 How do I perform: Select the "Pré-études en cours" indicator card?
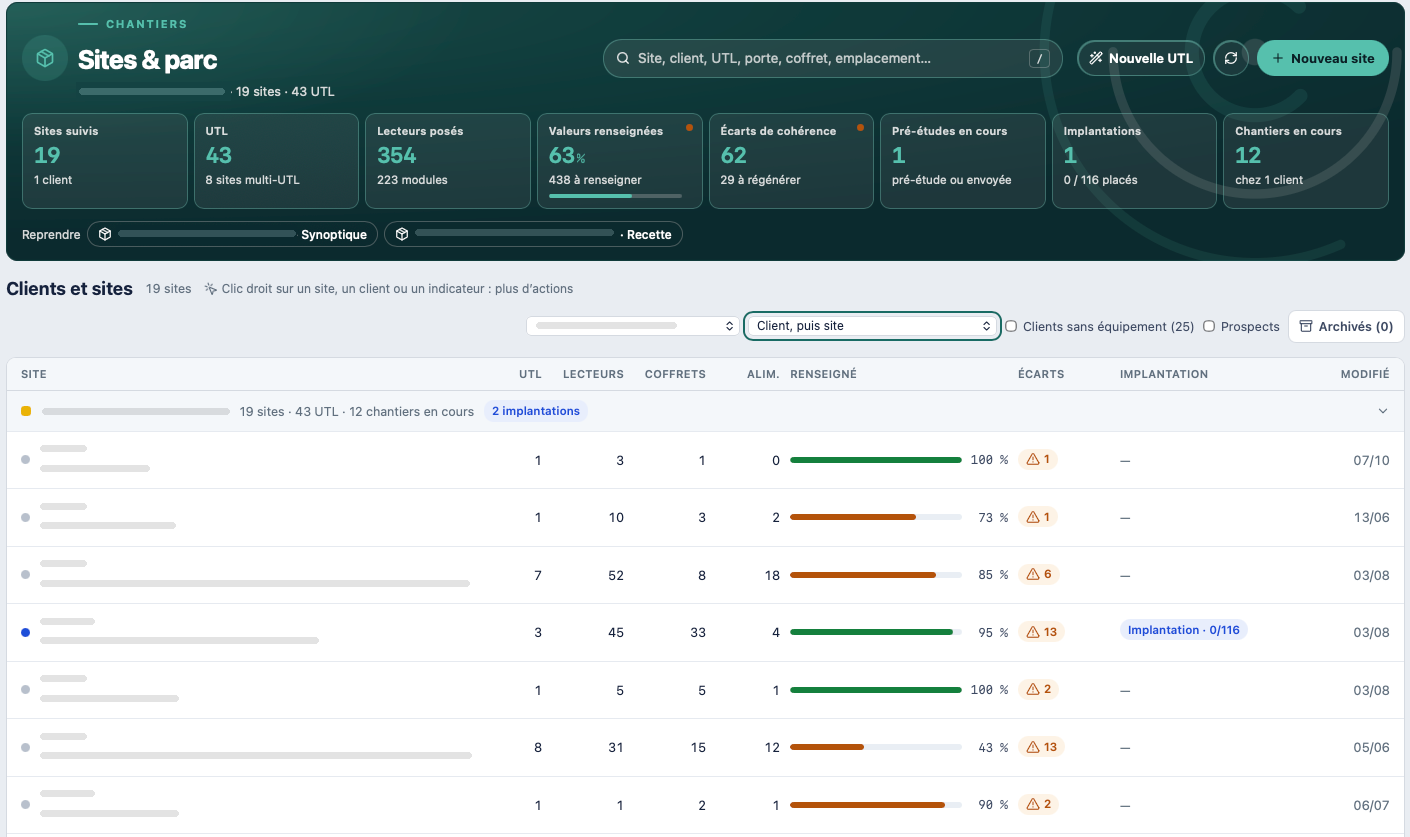coord(963,161)
